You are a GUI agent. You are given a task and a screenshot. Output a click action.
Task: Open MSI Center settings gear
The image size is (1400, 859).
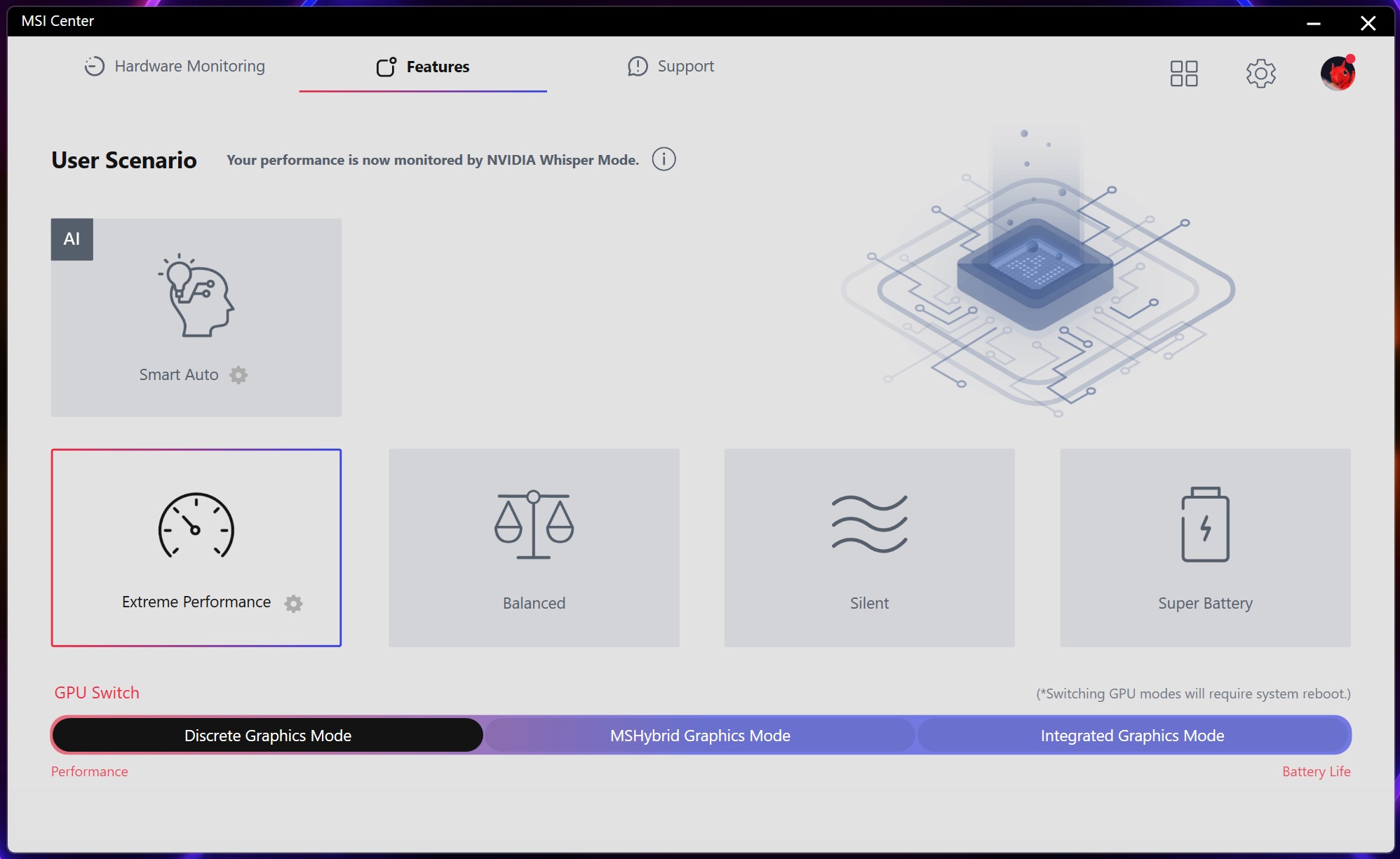click(1260, 73)
